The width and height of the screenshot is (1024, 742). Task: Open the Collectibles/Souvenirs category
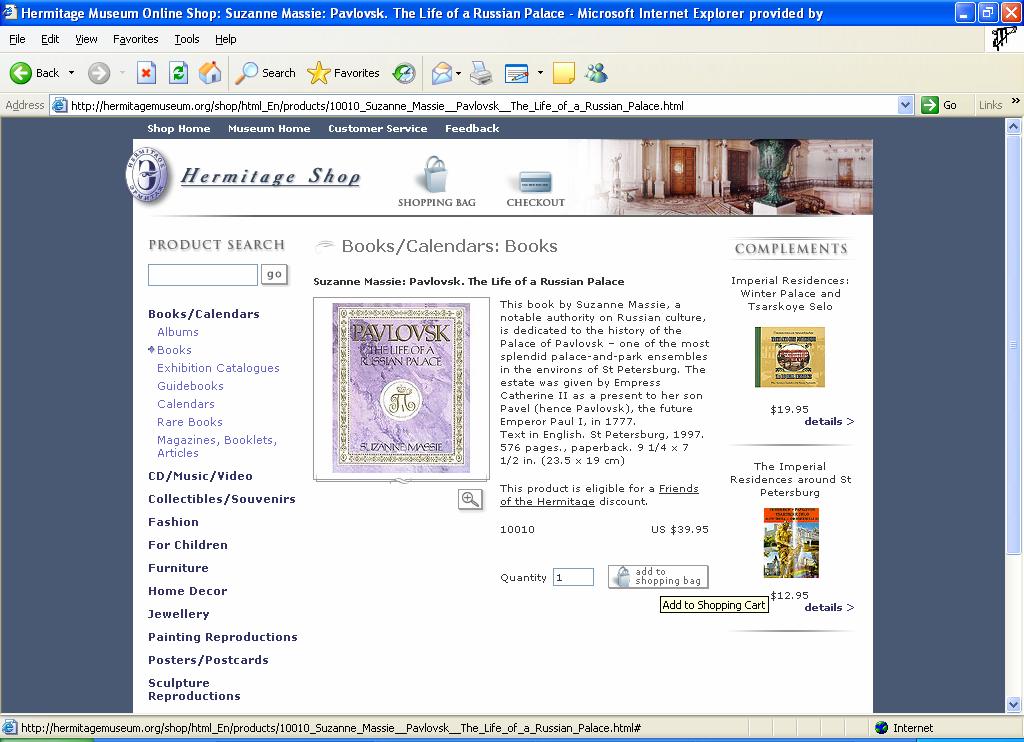click(221, 499)
